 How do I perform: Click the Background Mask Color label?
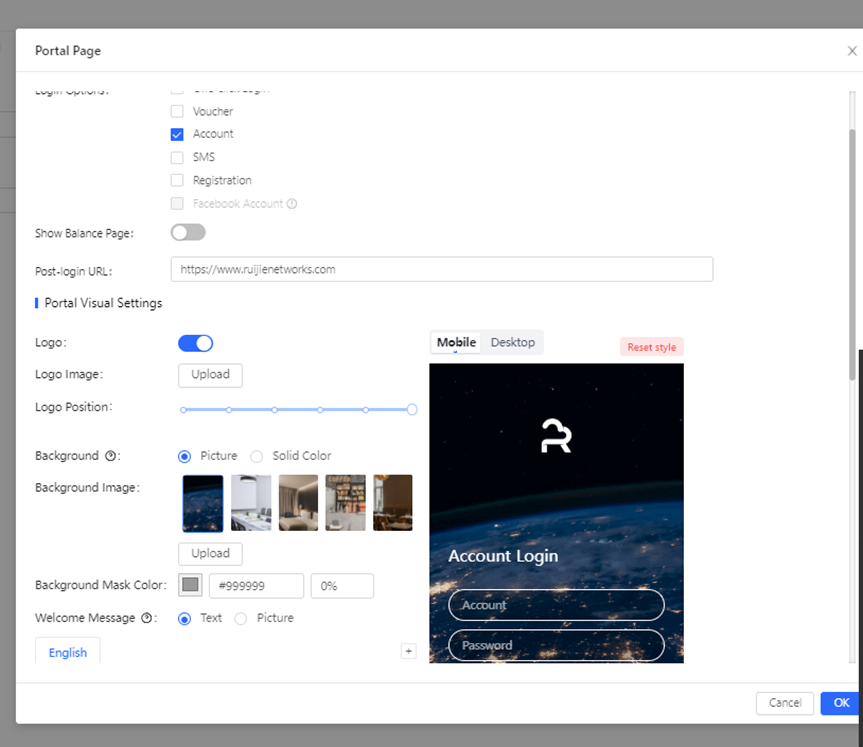[x=101, y=585]
